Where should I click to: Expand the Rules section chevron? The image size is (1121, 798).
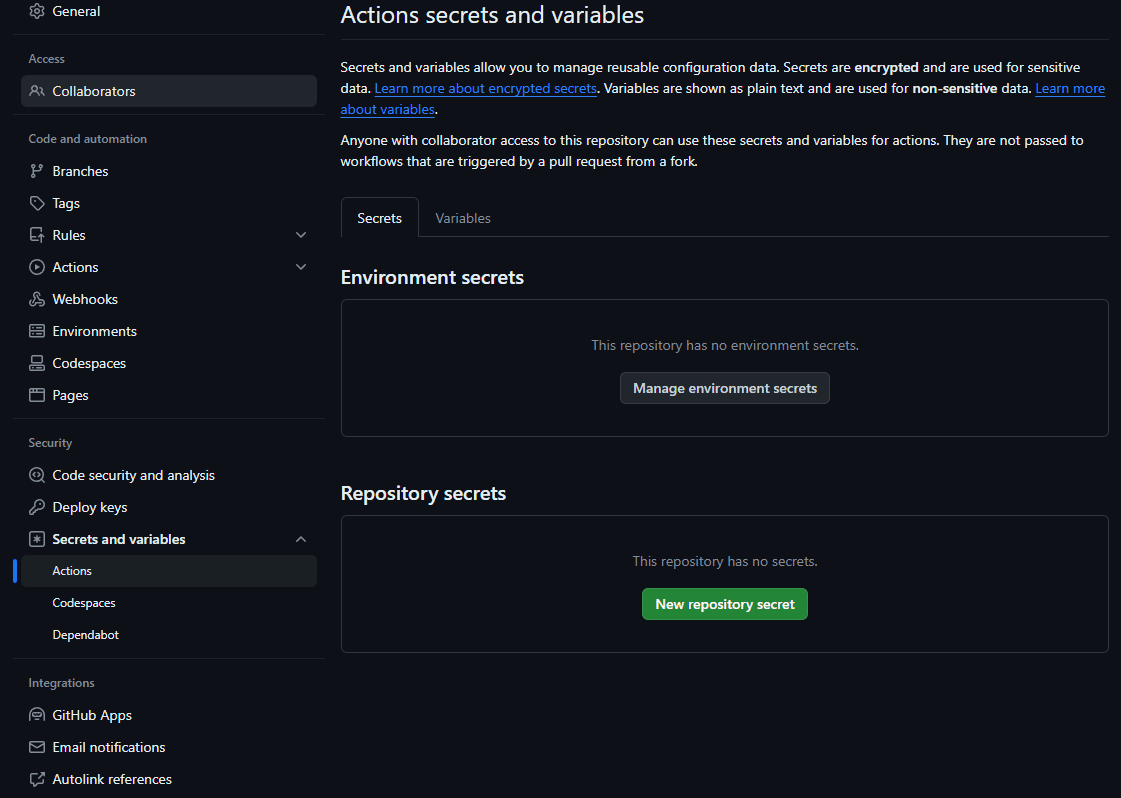(x=301, y=235)
